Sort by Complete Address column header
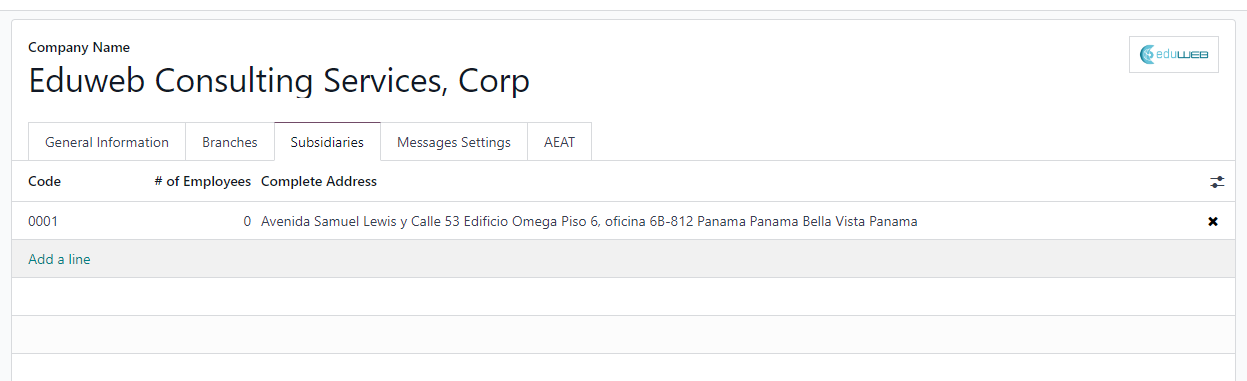The image size is (1247, 381). coord(319,181)
